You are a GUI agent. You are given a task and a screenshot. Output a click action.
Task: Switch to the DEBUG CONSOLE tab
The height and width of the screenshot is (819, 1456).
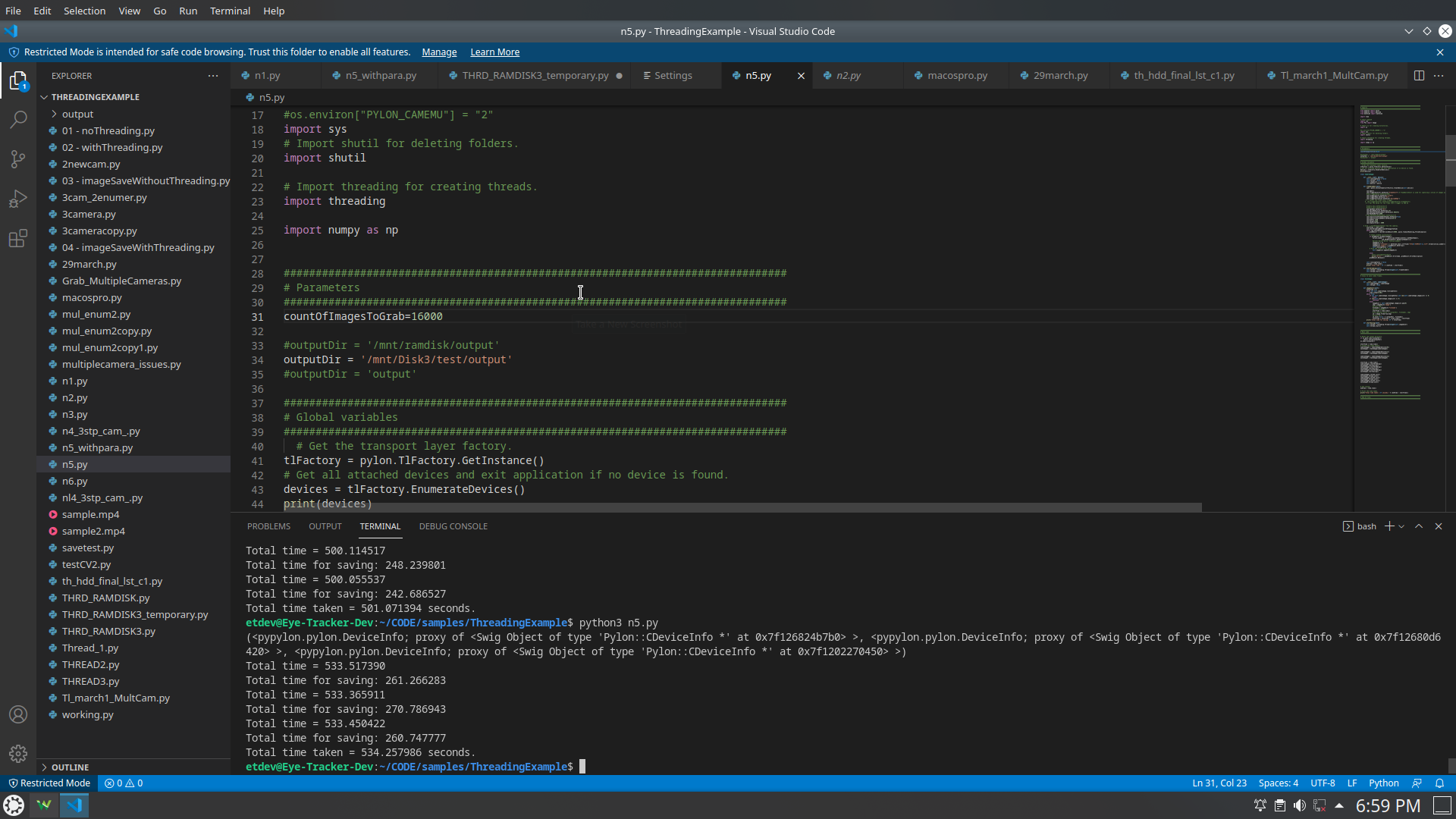tap(453, 526)
